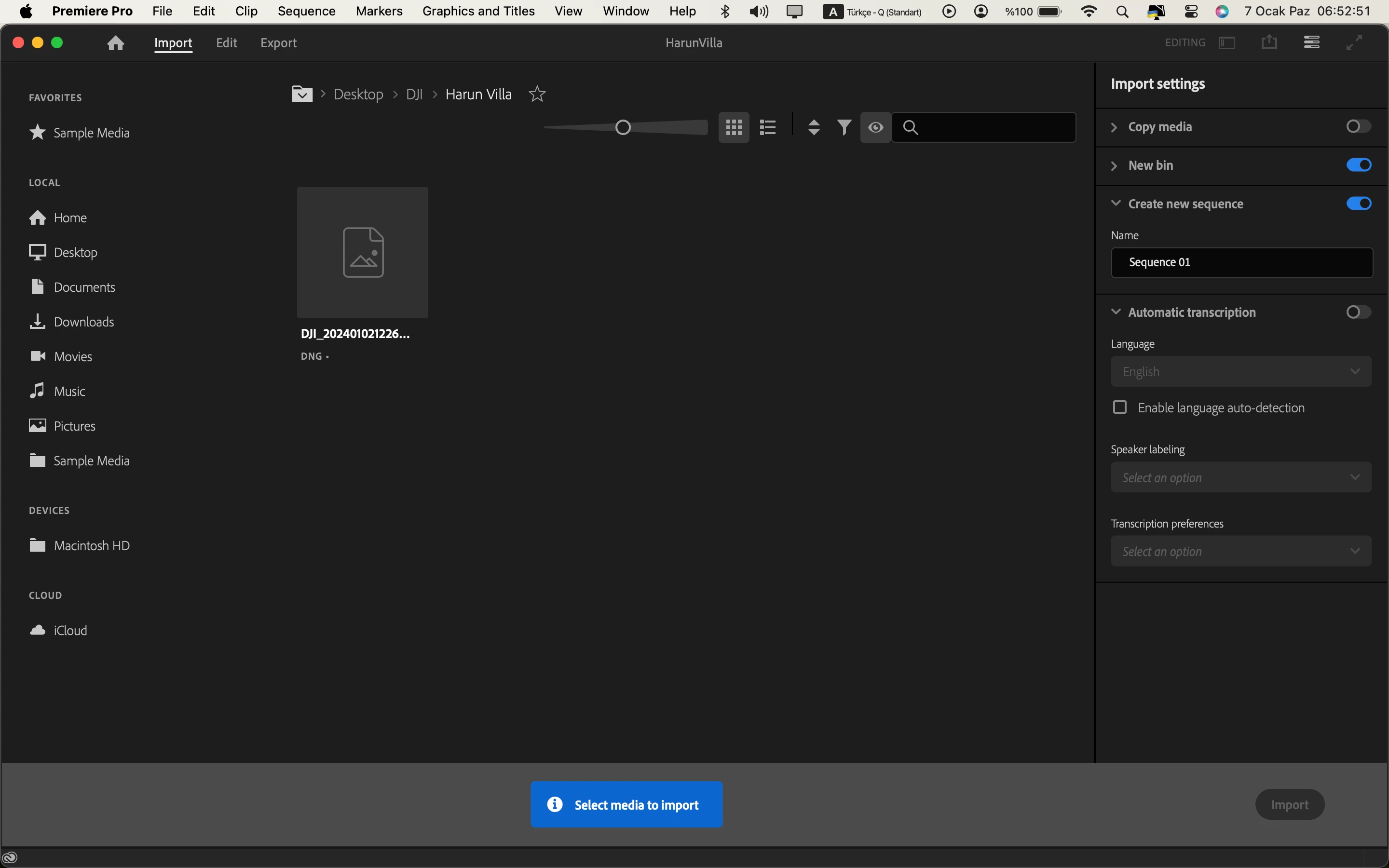The width and height of the screenshot is (1389, 868).
Task: Open the Transcription preferences dropdown
Action: [1240, 552]
